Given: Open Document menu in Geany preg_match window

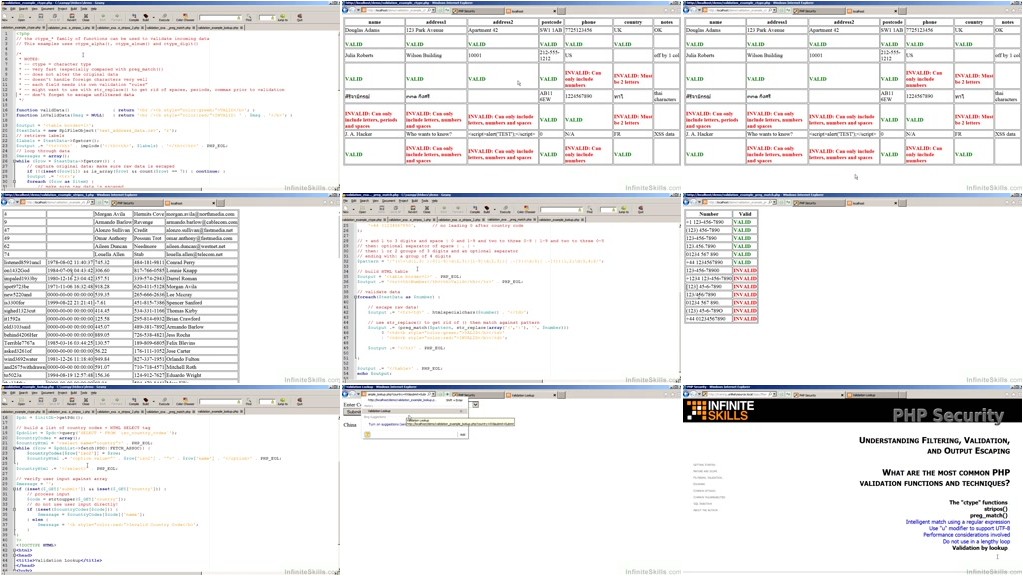Looking at the screenshot, I should [x=389, y=201].
